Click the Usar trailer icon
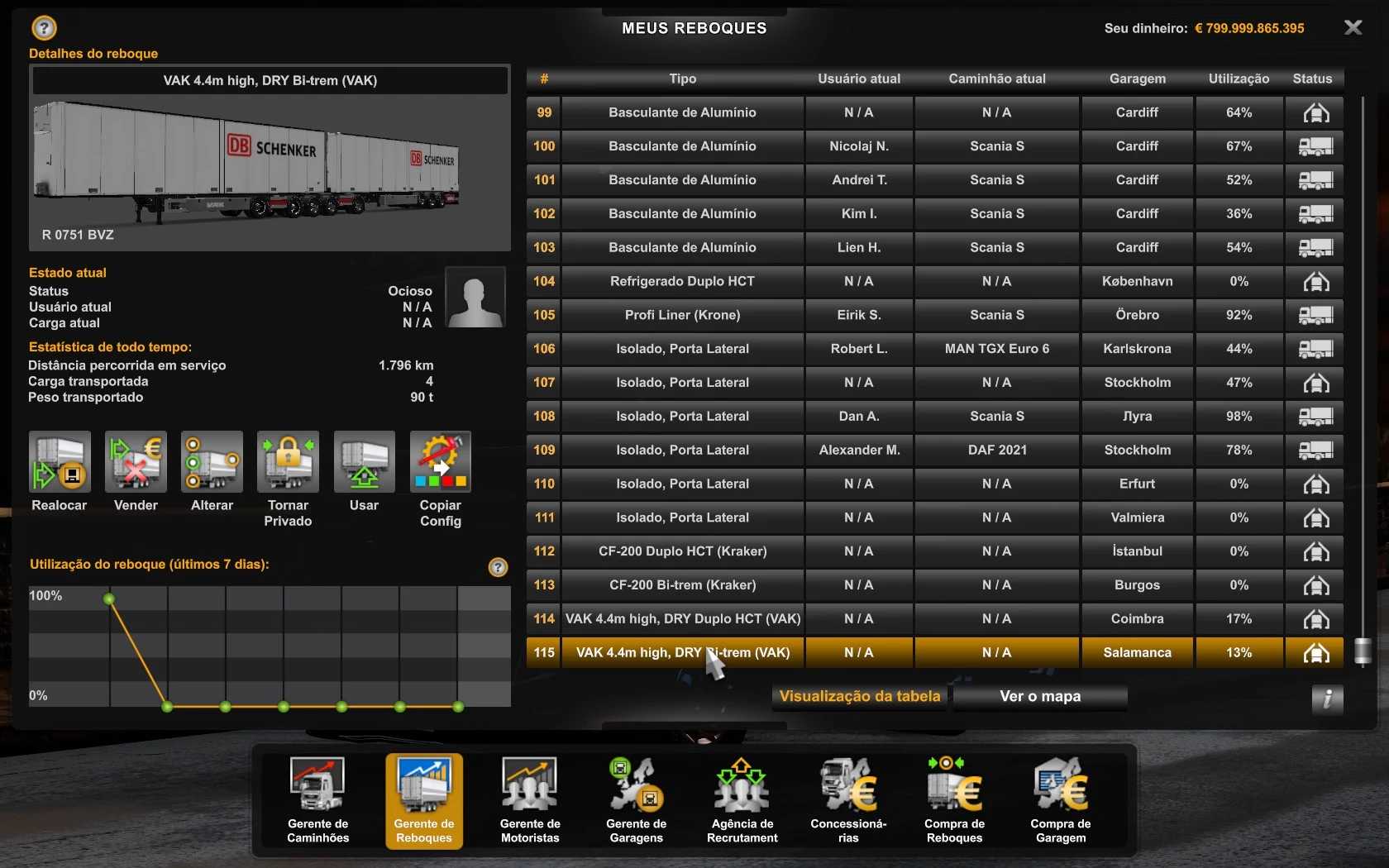 pyautogui.click(x=364, y=462)
